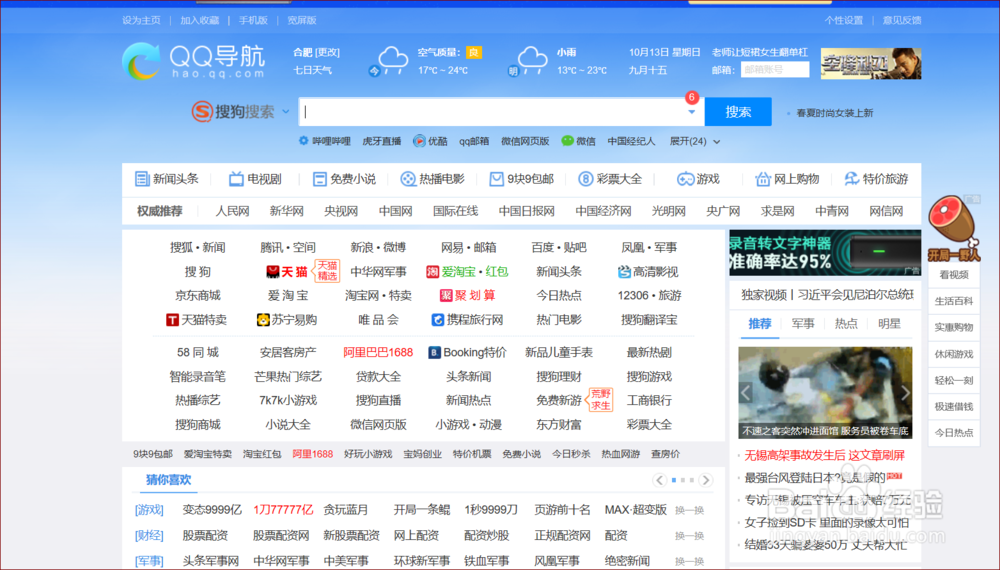1000x570 pixels.
Task: Open the 生活百科 sidebar item
Action: click(954, 301)
